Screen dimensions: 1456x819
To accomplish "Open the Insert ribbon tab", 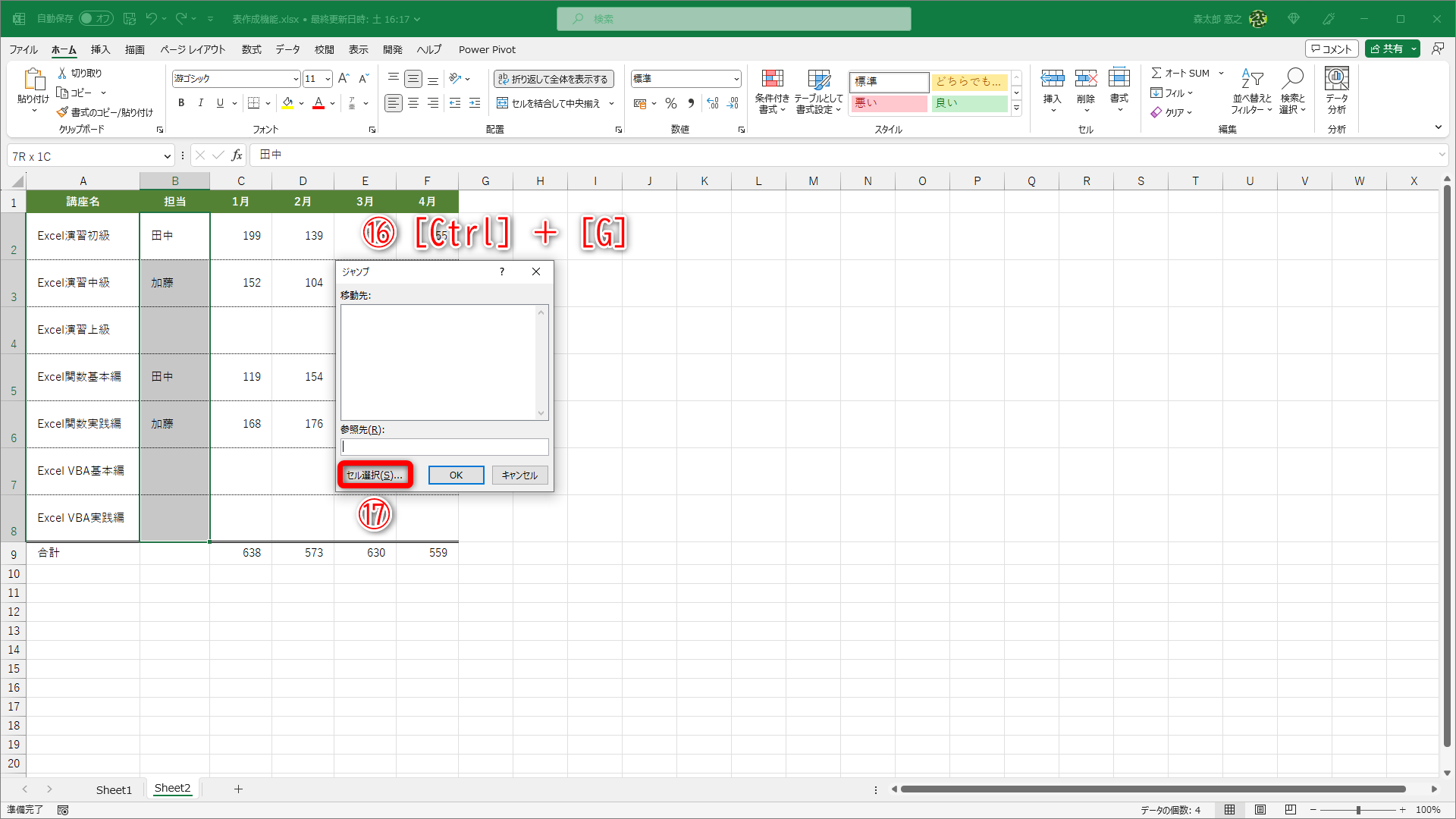I will click(100, 49).
